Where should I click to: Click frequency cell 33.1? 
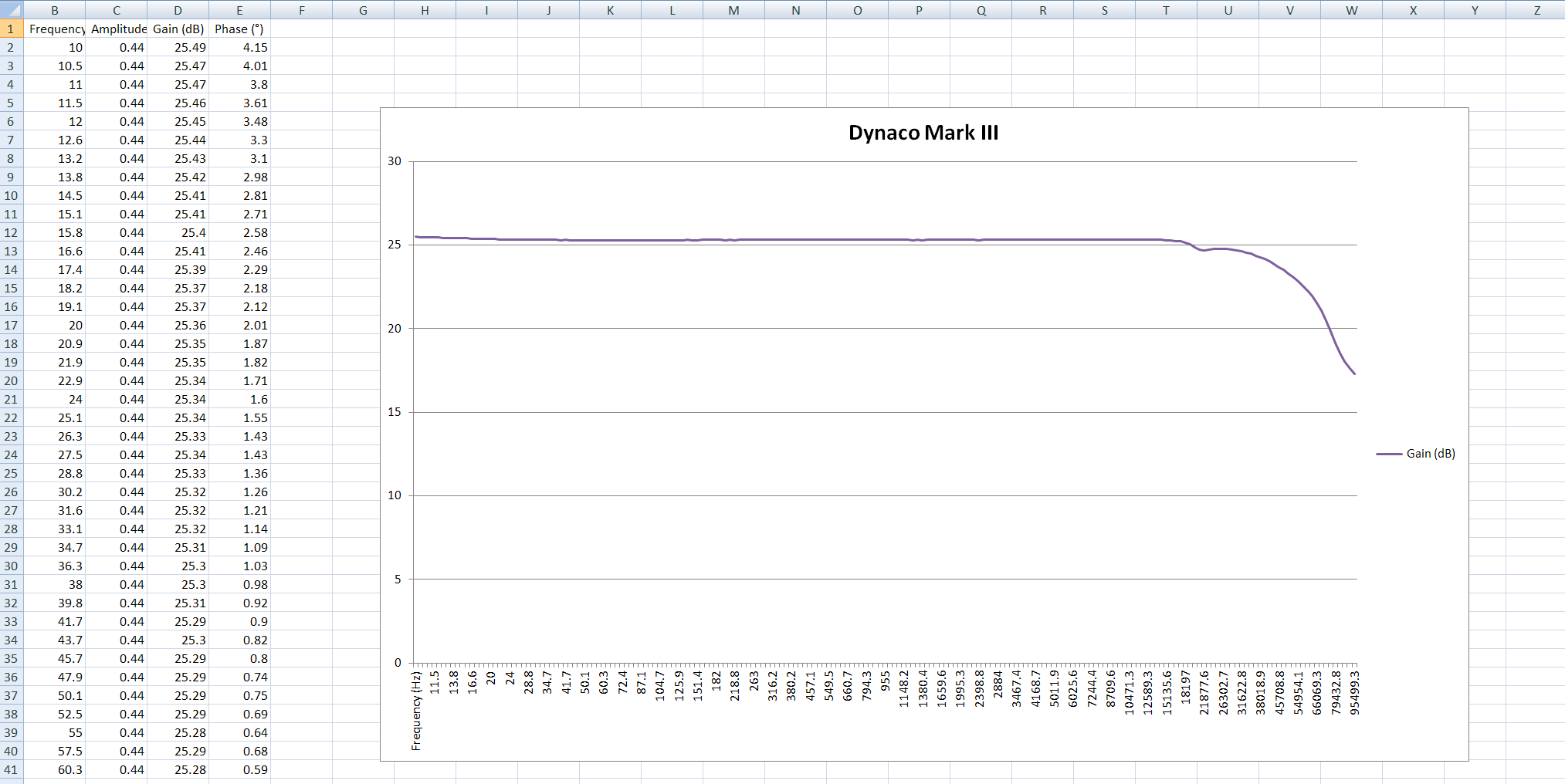click(55, 529)
